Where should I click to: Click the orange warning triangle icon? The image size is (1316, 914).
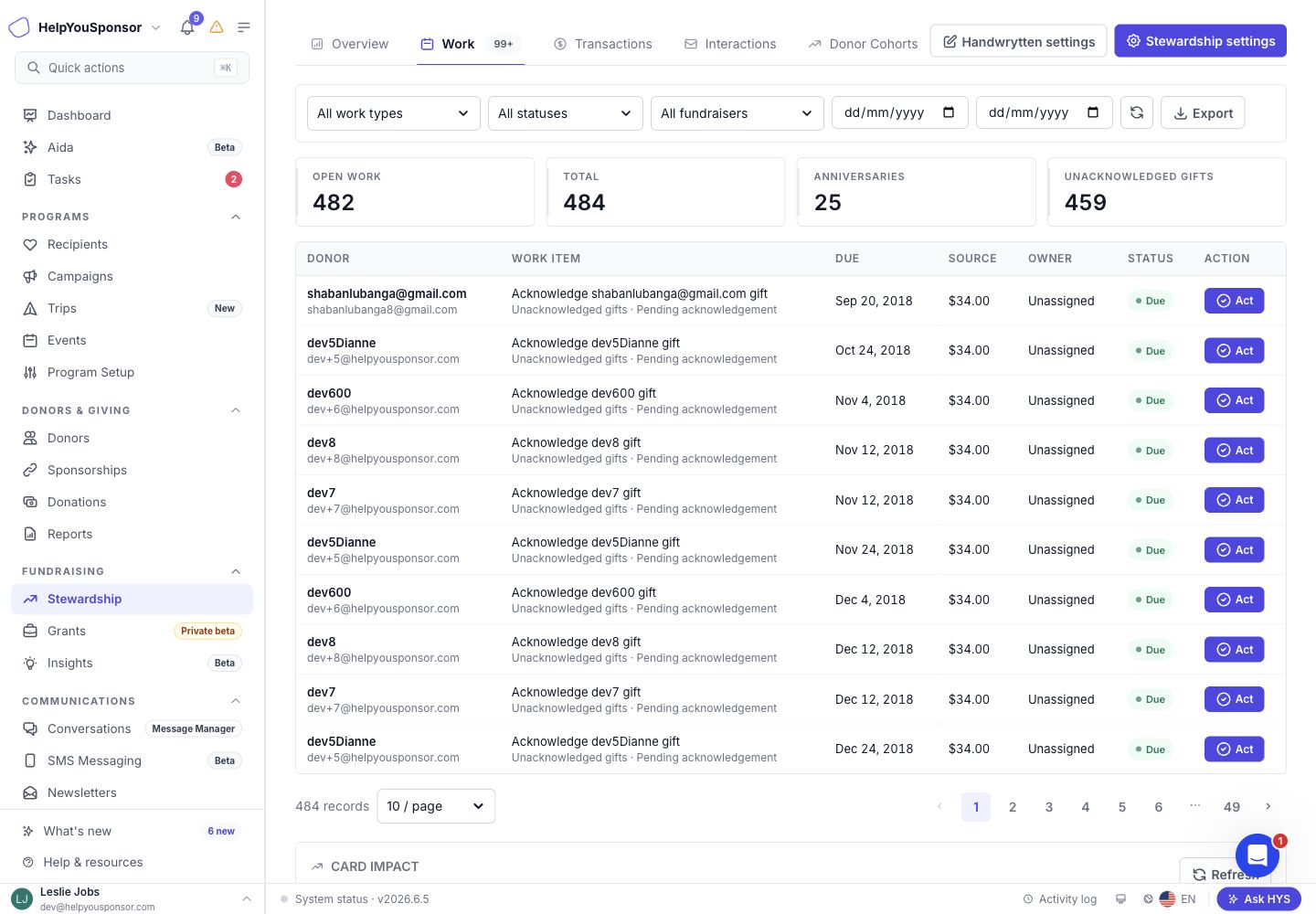(x=217, y=27)
